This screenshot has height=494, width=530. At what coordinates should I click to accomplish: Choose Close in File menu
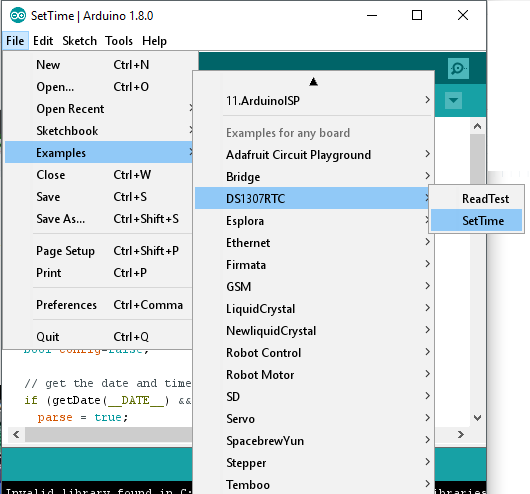(x=98, y=174)
